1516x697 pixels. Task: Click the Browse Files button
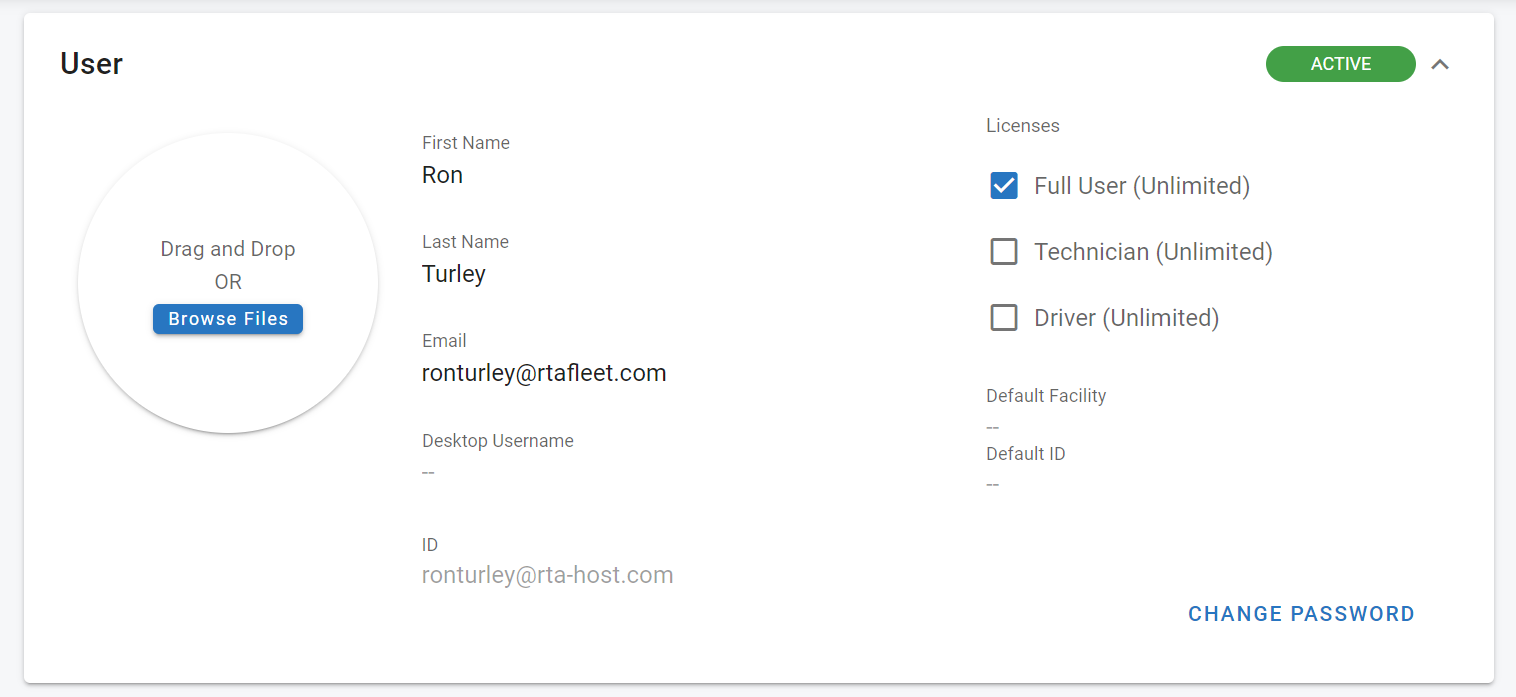pos(228,319)
